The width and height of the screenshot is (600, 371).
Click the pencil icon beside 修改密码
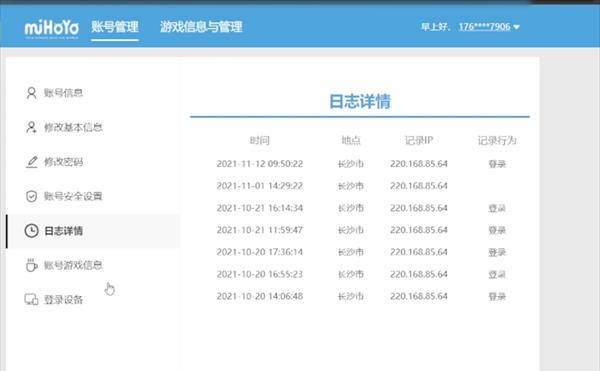pyautogui.click(x=31, y=162)
